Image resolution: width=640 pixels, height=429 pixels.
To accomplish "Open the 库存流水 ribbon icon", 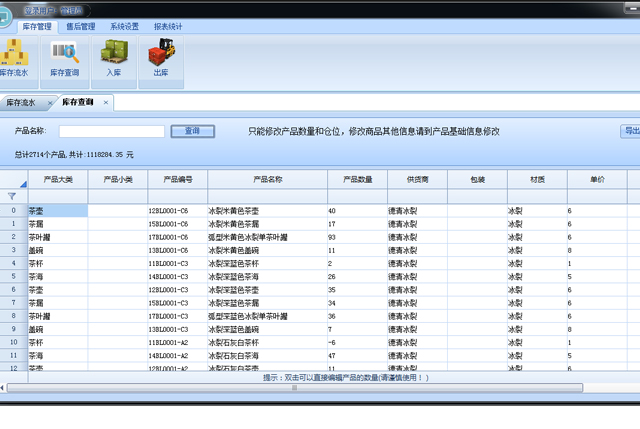I will 13,57.
